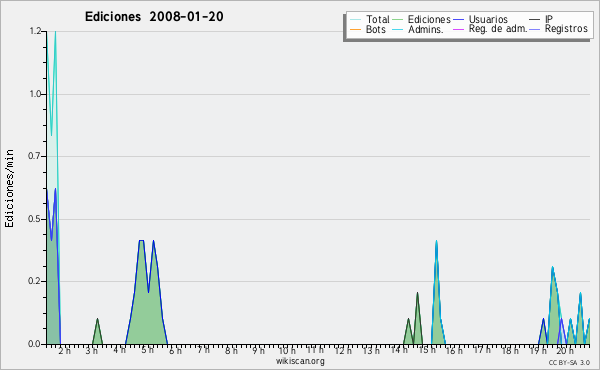
Task: Click the 0.5 y-axis value
Action: coord(35,219)
